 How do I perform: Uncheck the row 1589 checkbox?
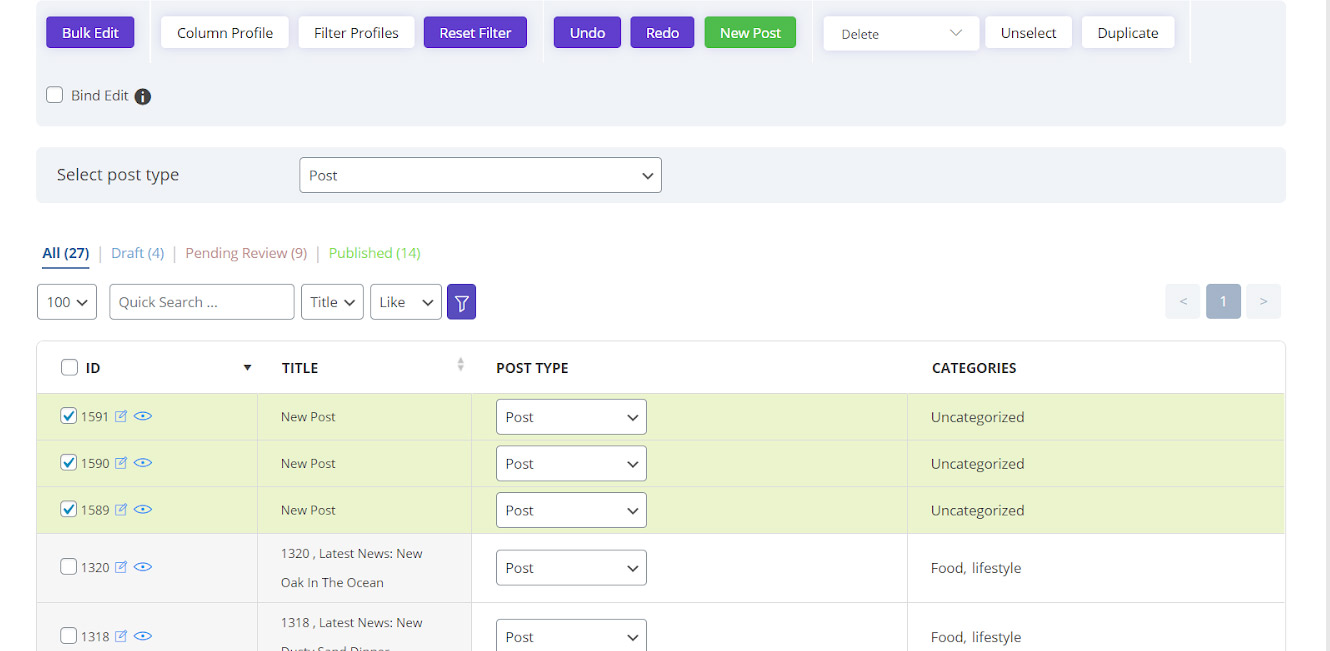pyautogui.click(x=69, y=509)
